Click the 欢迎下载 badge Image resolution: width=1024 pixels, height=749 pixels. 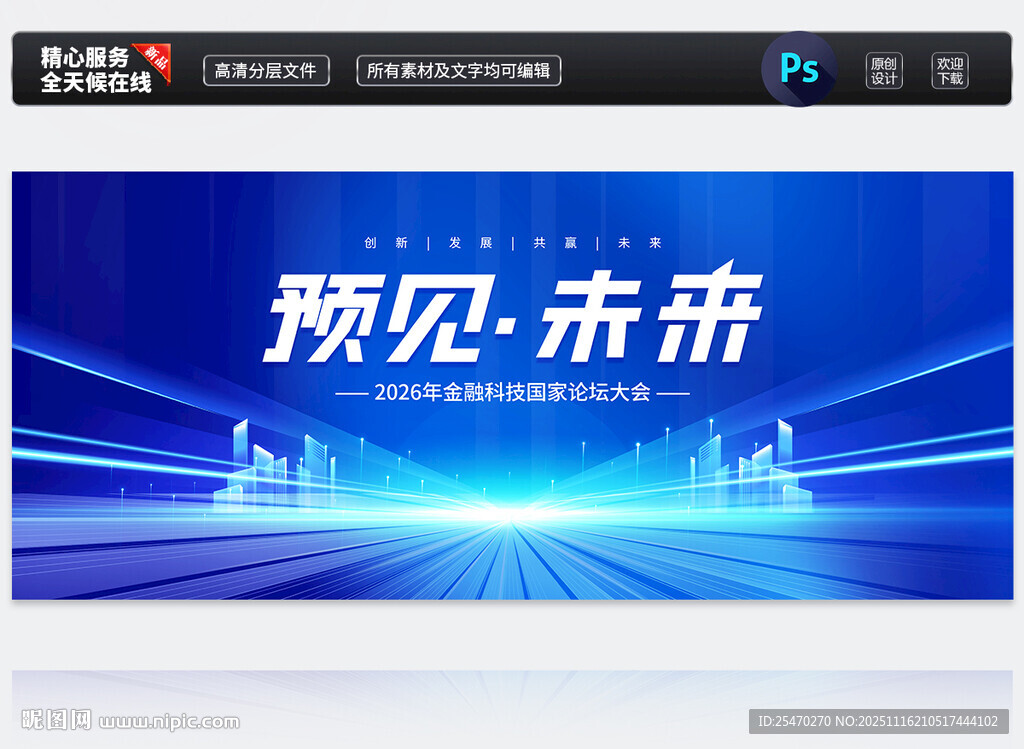(950, 71)
